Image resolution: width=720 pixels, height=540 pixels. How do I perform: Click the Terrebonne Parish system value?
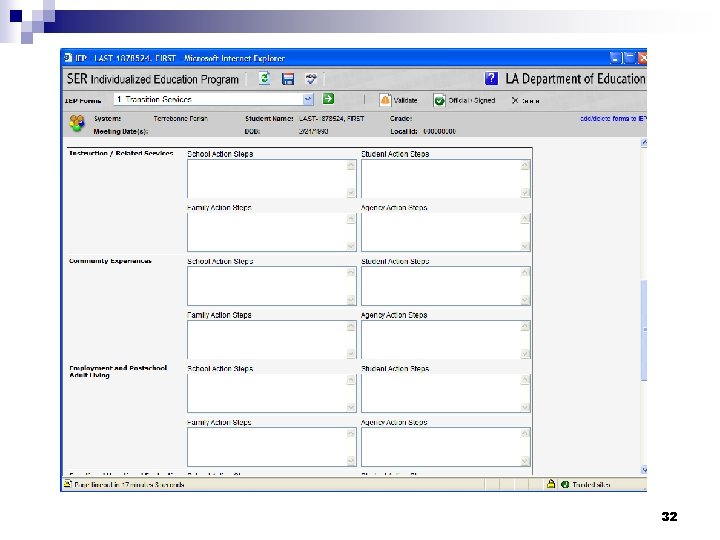180,118
